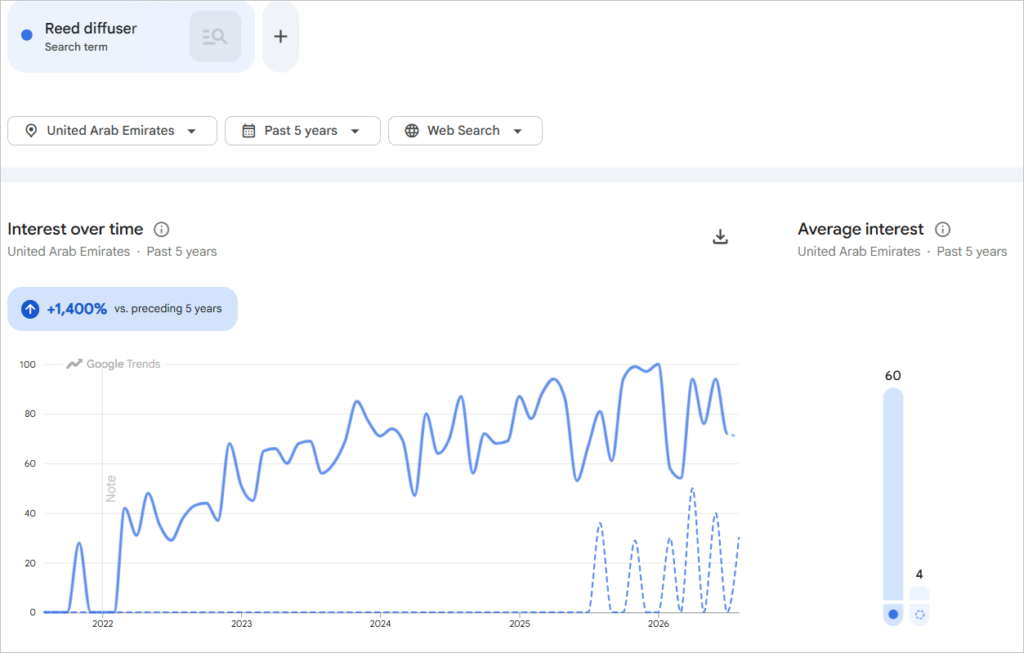The width and height of the screenshot is (1024, 653).
Task: Click the 20 label on the y-axis
Action: pos(30,563)
